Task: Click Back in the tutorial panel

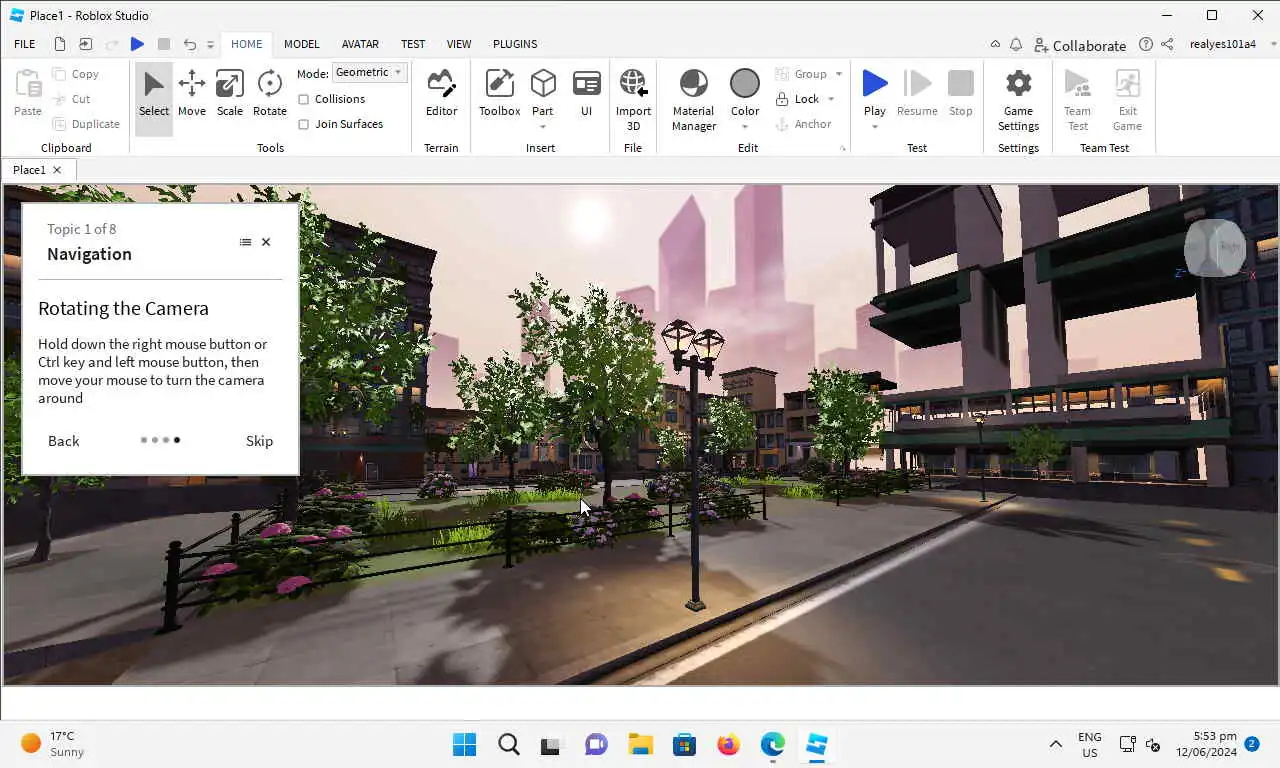Action: click(x=63, y=441)
